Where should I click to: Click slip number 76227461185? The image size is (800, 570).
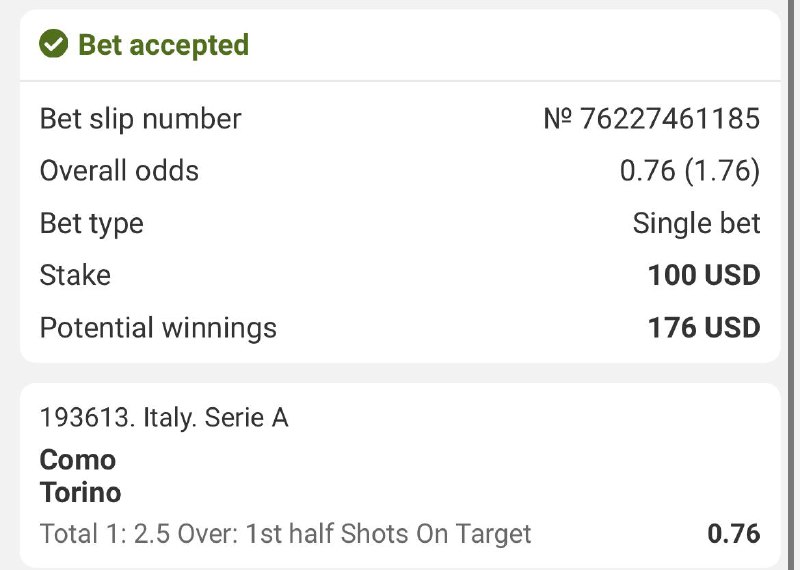(652, 119)
